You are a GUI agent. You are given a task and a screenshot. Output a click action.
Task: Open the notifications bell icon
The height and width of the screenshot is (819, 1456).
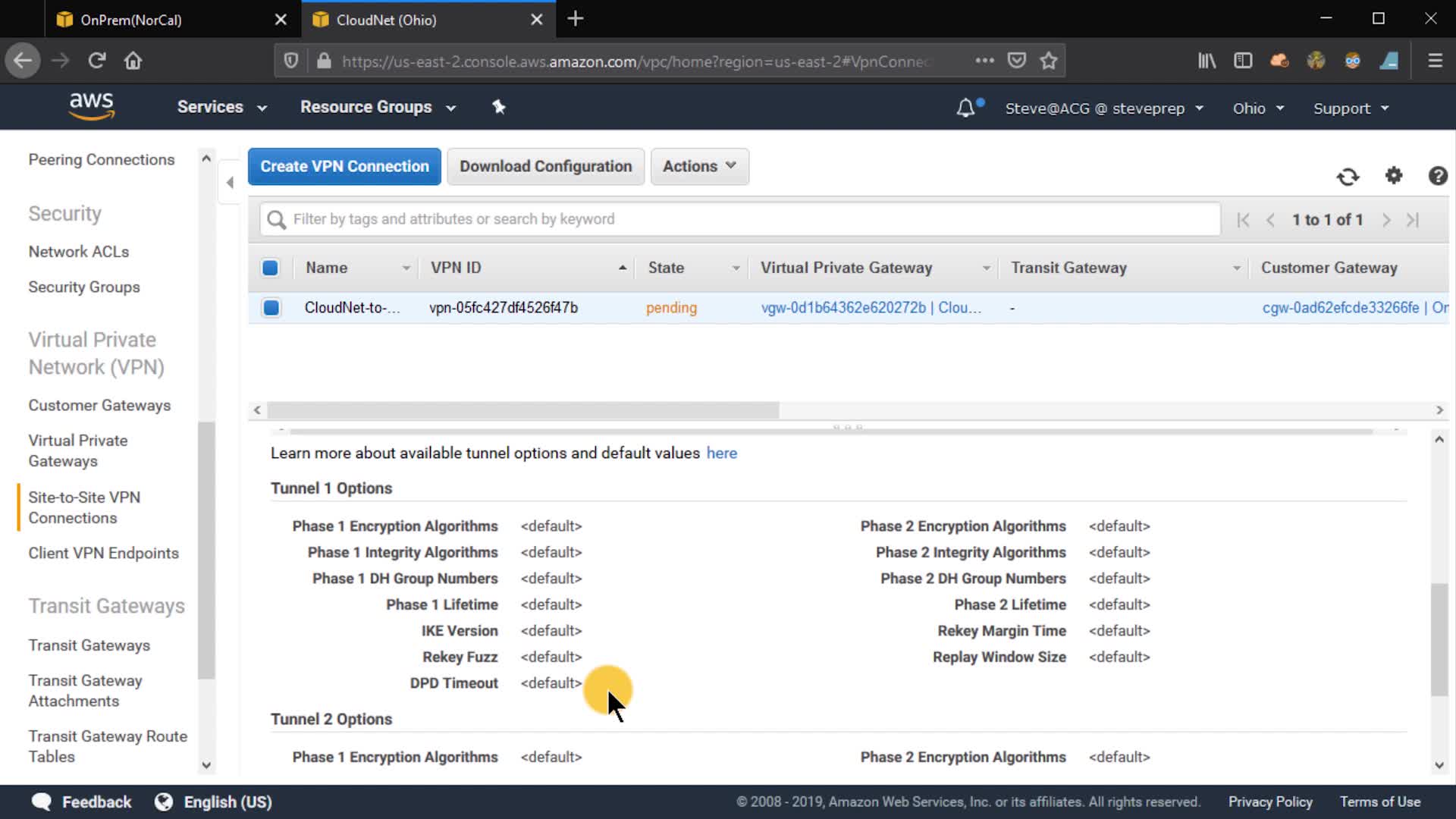tap(965, 108)
